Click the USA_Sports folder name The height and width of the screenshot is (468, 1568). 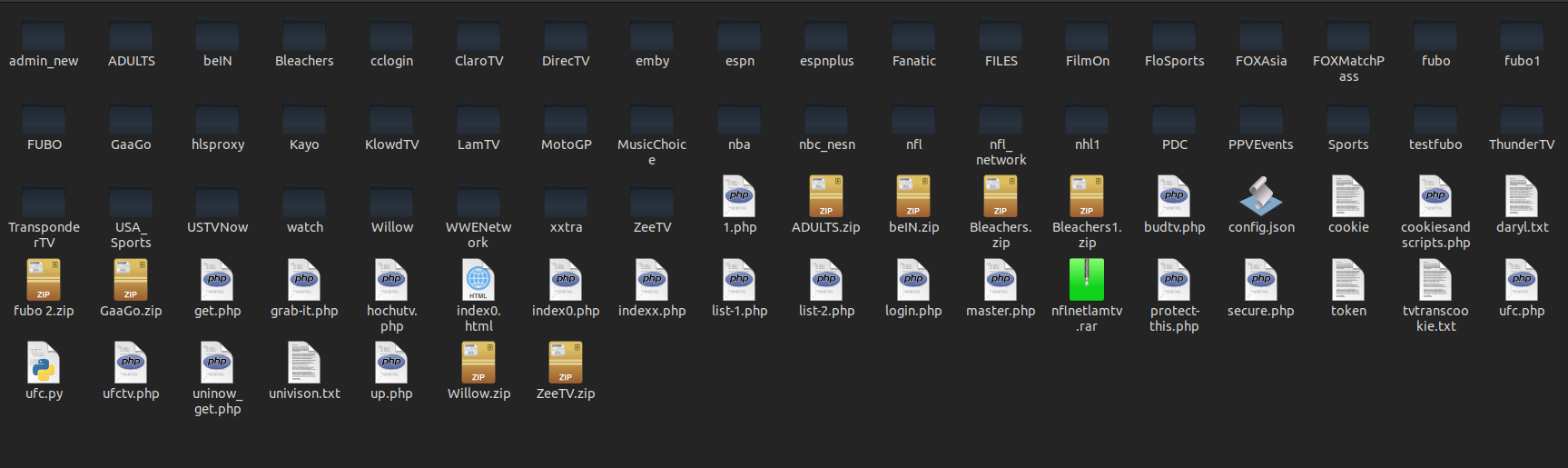click(131, 234)
